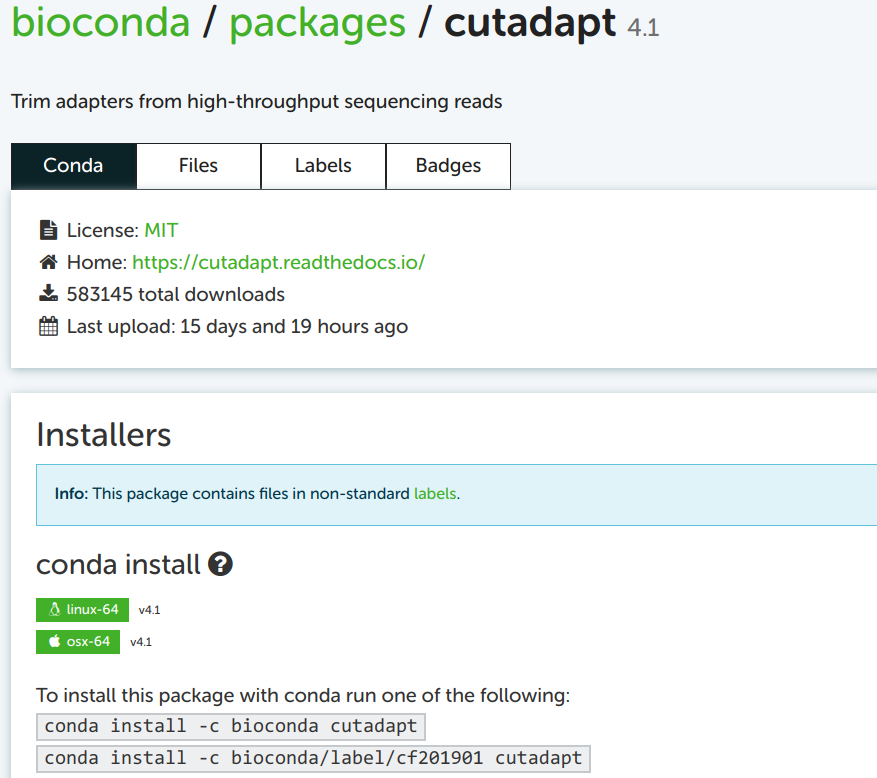Click the 'conda install' heading text
The height and width of the screenshot is (778, 877).
[x=118, y=564]
